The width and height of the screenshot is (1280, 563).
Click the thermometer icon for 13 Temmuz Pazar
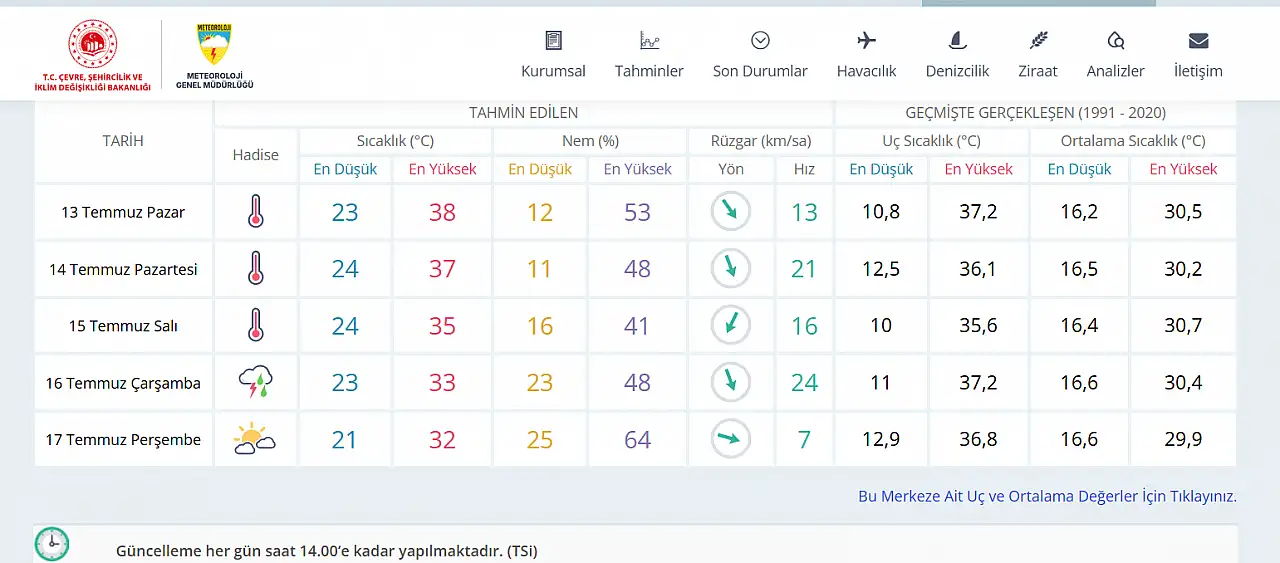pos(256,212)
